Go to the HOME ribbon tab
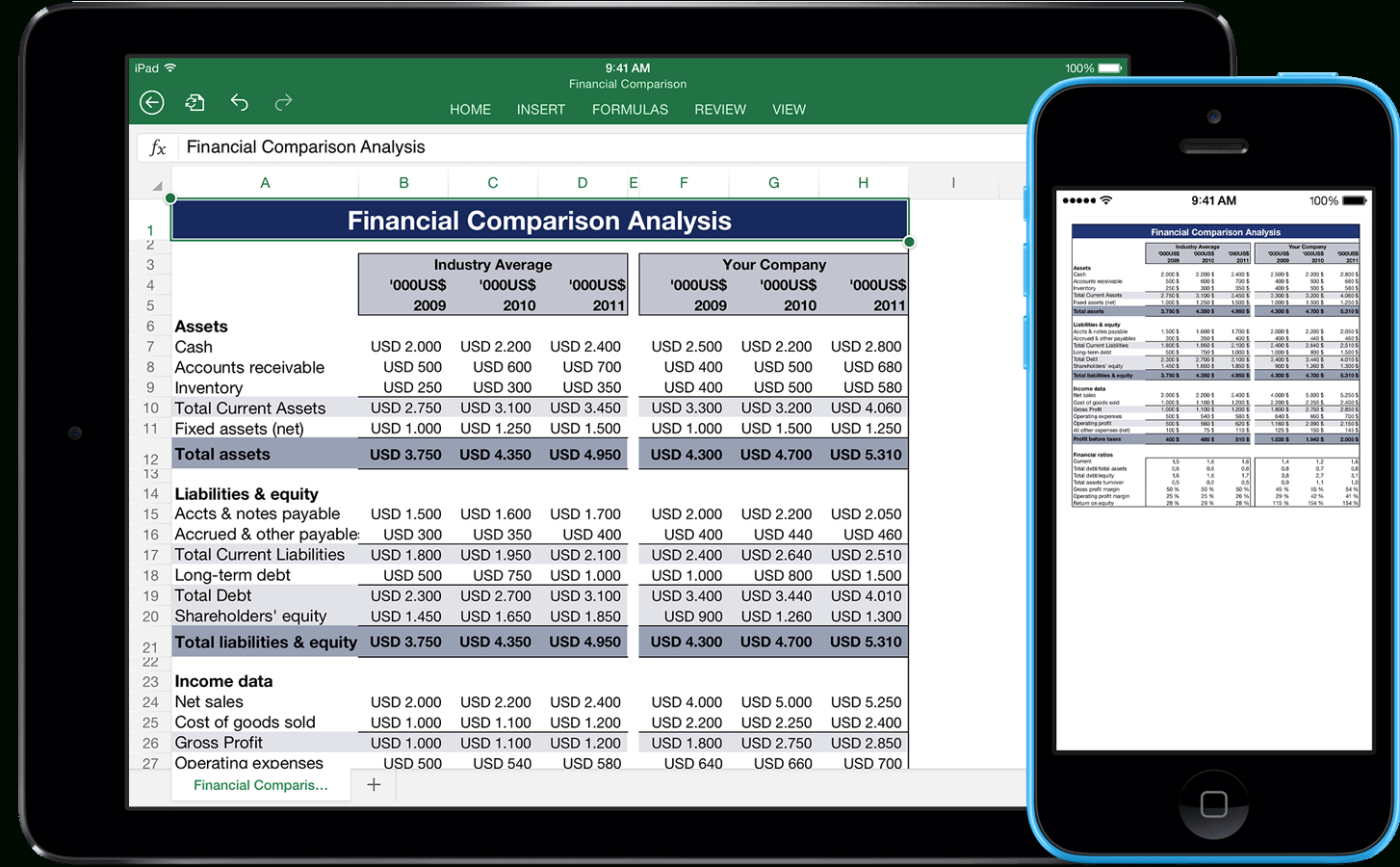The image size is (1400, 867). 470,109
